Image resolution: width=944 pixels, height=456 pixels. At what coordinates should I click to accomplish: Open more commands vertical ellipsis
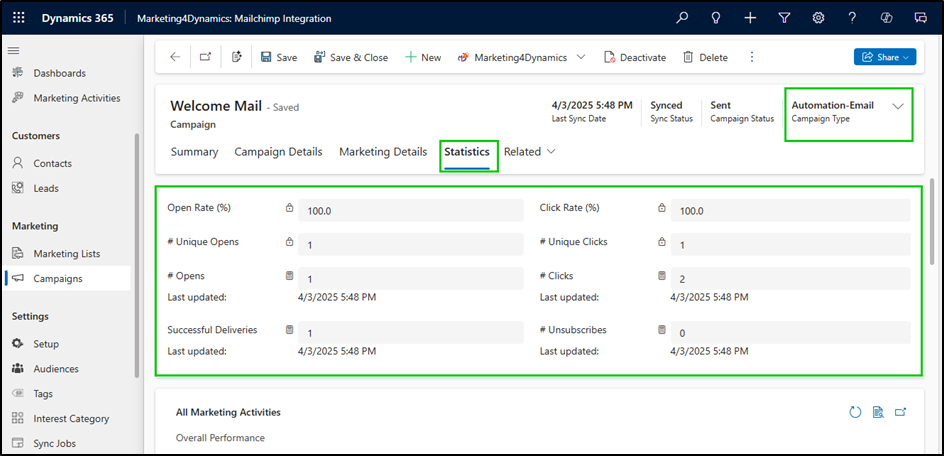click(751, 57)
